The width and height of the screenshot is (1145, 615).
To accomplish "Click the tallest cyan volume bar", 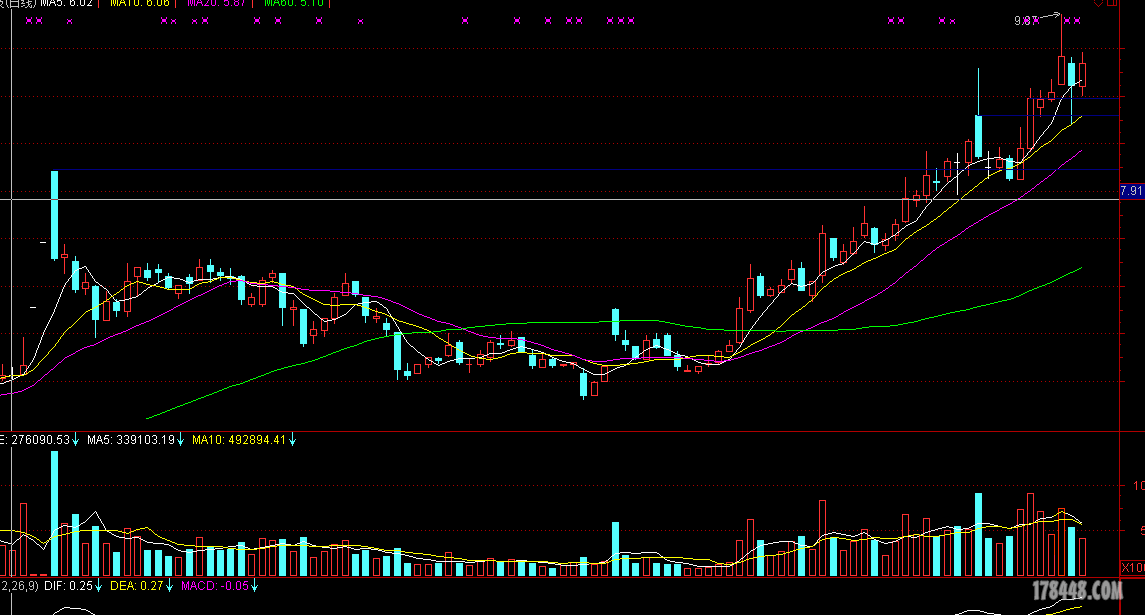I will tap(54, 515).
